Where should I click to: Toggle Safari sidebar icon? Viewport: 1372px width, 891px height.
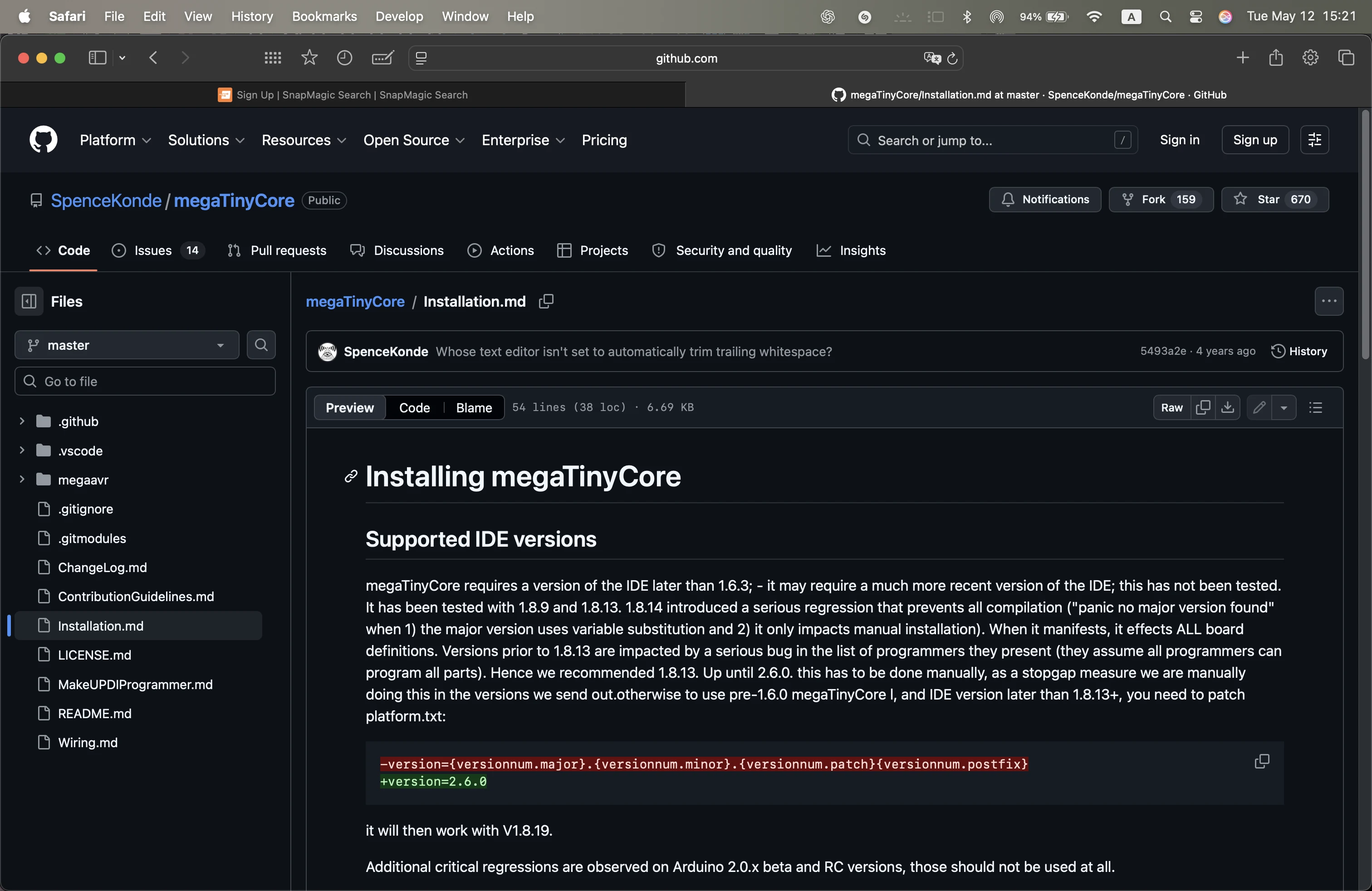(97, 58)
